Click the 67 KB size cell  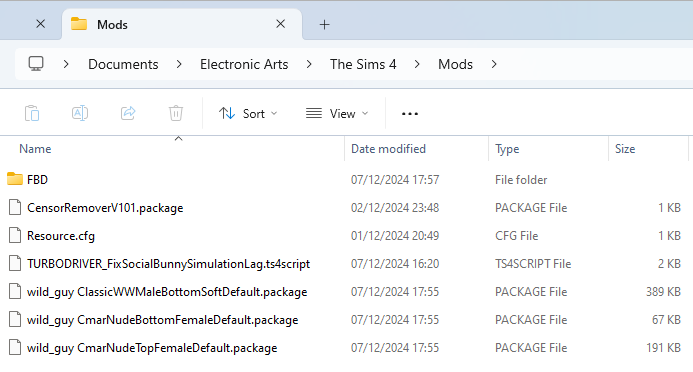click(x=666, y=320)
